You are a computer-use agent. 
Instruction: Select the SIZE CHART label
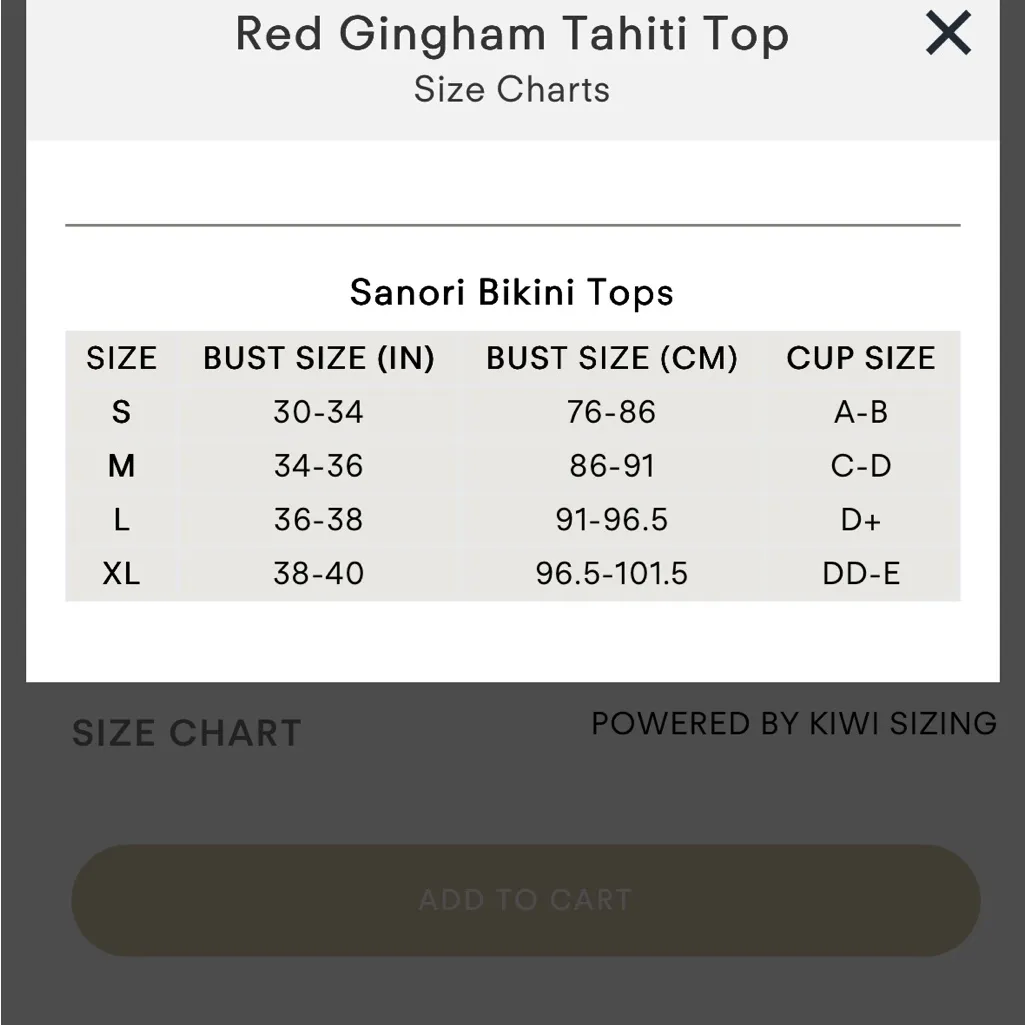click(x=186, y=733)
